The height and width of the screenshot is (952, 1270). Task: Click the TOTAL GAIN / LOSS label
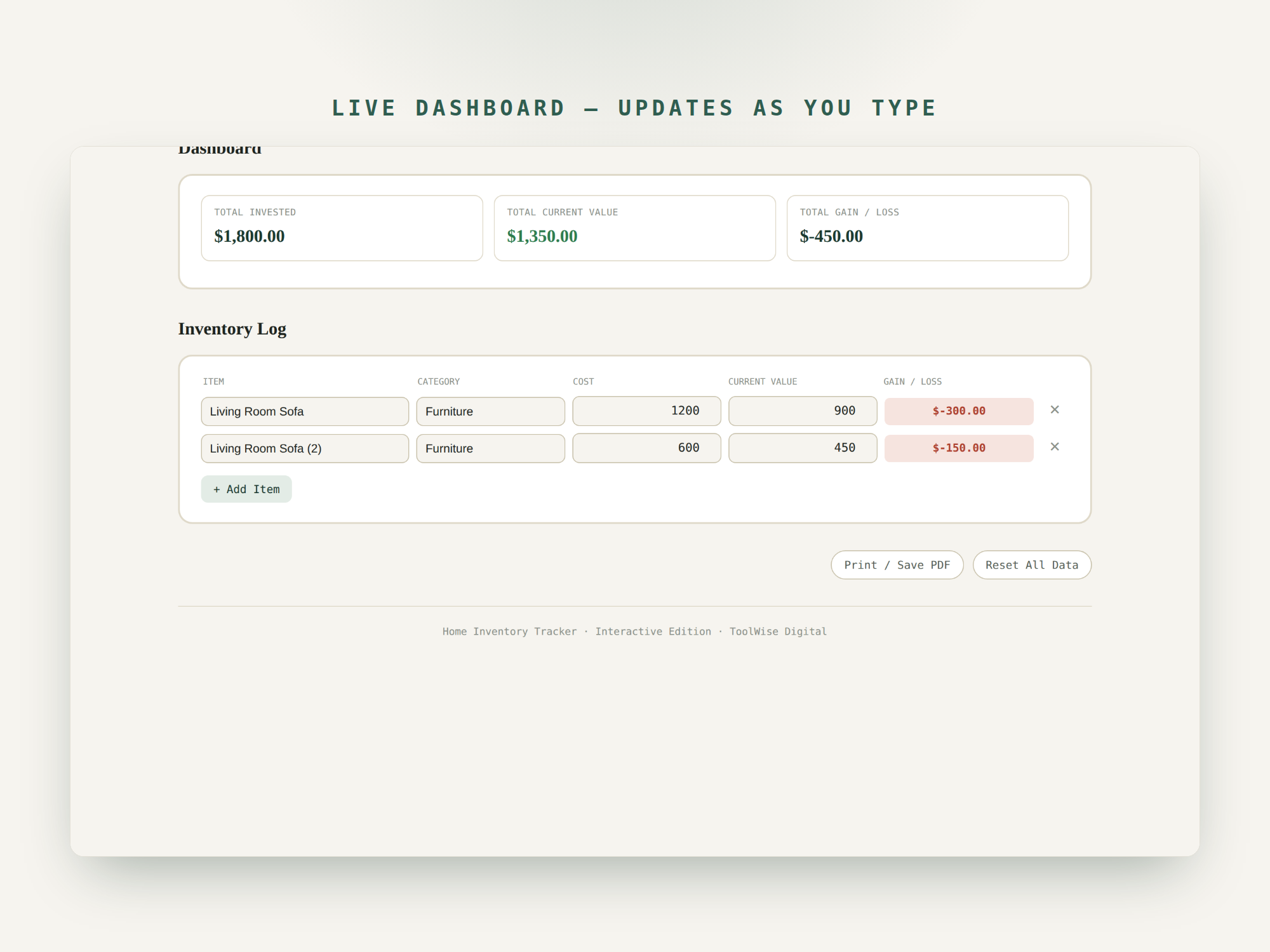click(x=850, y=212)
